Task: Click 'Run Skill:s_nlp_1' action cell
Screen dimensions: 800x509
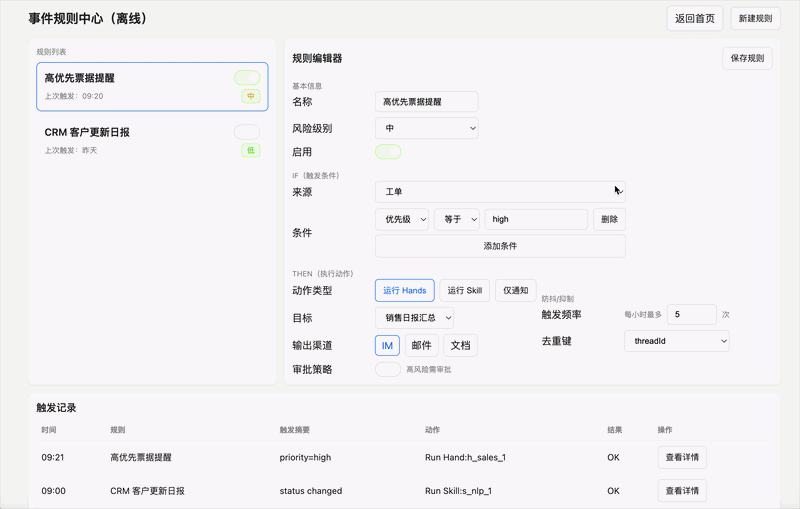Action: pyautogui.click(x=458, y=491)
